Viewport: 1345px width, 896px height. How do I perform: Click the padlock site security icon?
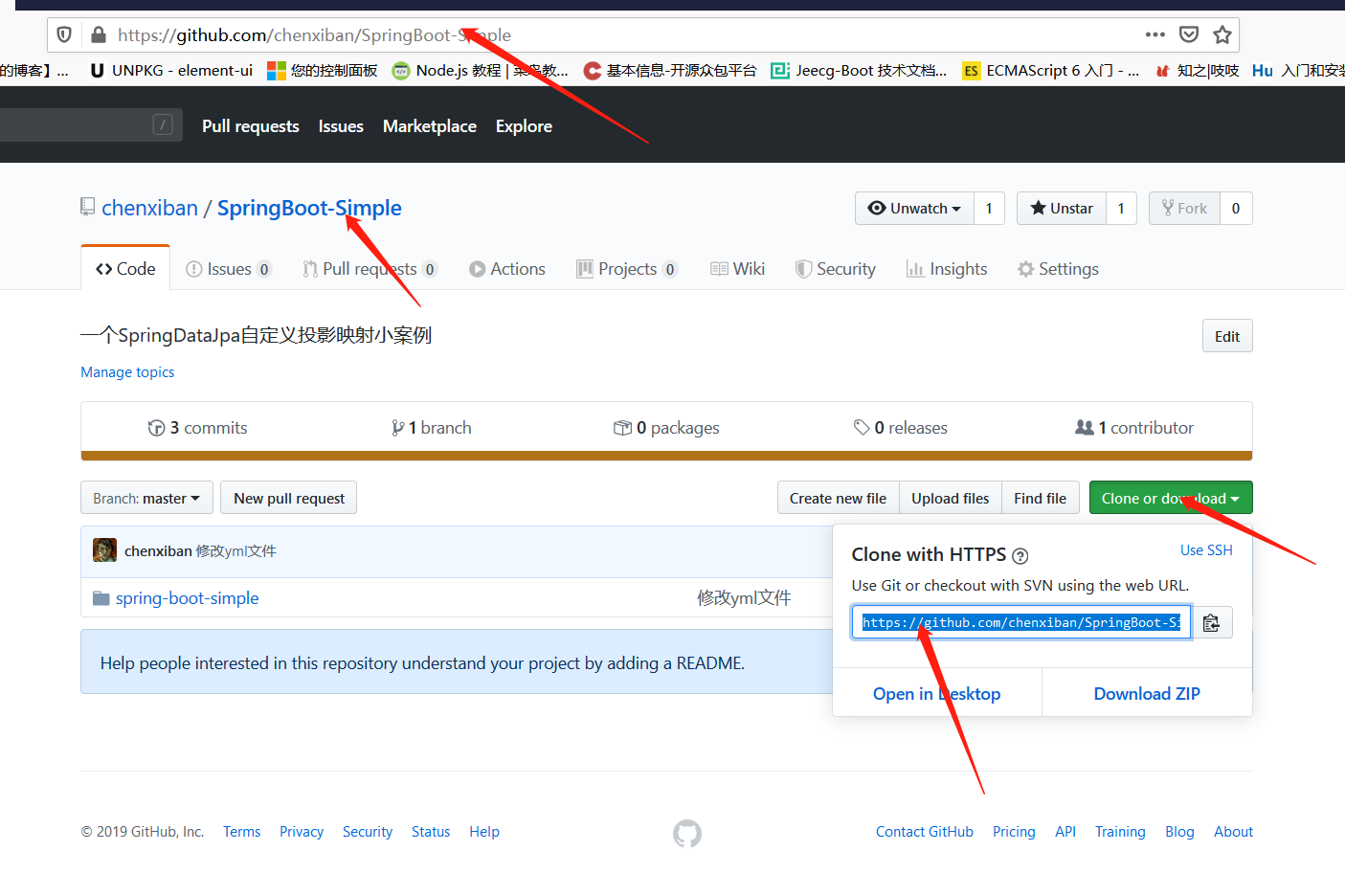coord(98,35)
